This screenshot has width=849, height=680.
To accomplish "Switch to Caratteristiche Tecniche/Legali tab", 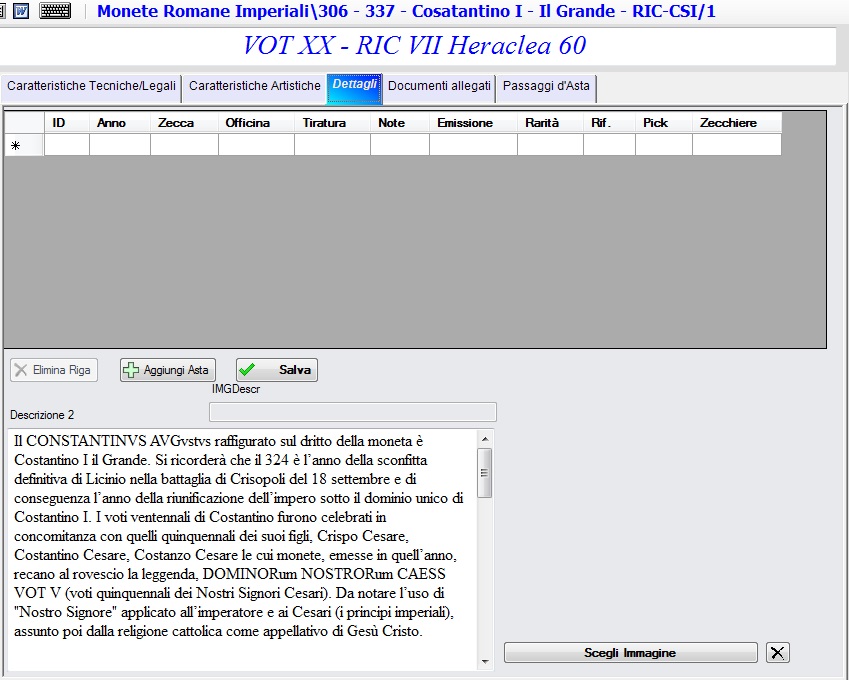I will [91, 88].
